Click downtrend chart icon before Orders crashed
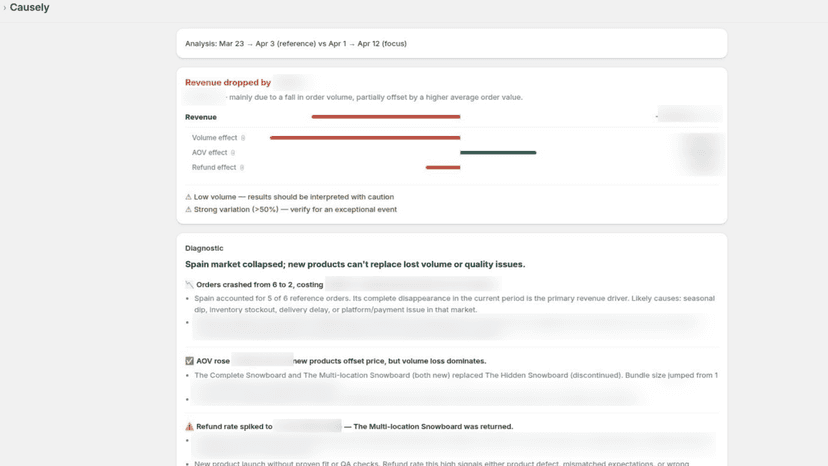 click(x=189, y=285)
